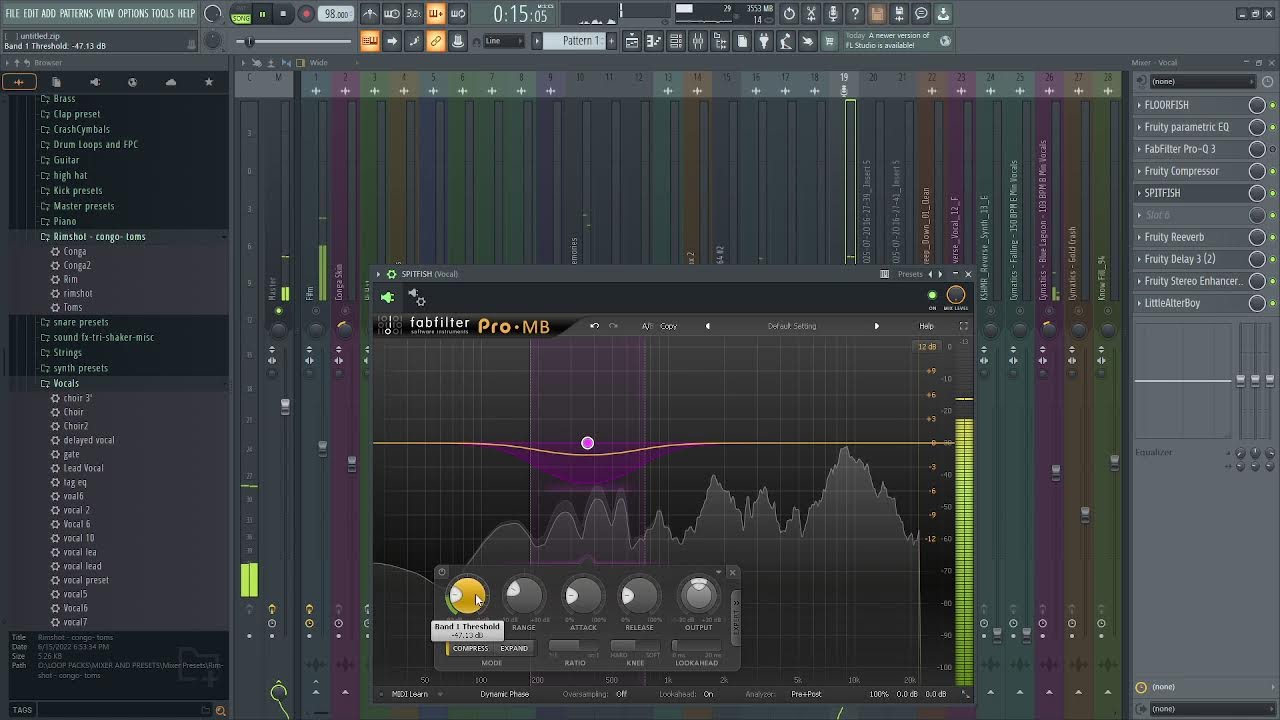Image resolution: width=1280 pixels, height=720 pixels.
Task: Select COMPRESS mode
Action: pyautogui.click(x=470, y=648)
